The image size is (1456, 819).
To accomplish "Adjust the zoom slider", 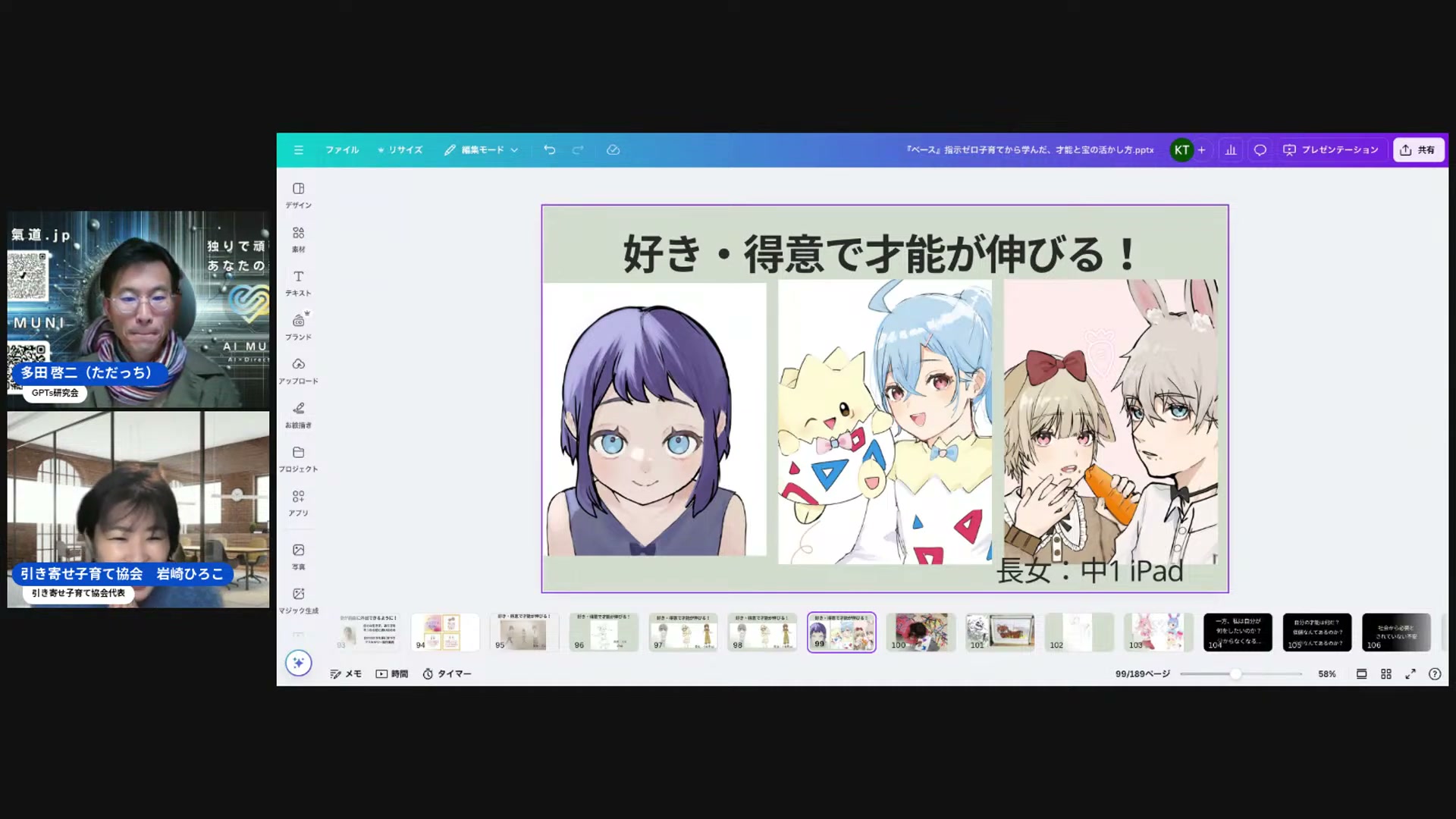I will (x=1235, y=673).
